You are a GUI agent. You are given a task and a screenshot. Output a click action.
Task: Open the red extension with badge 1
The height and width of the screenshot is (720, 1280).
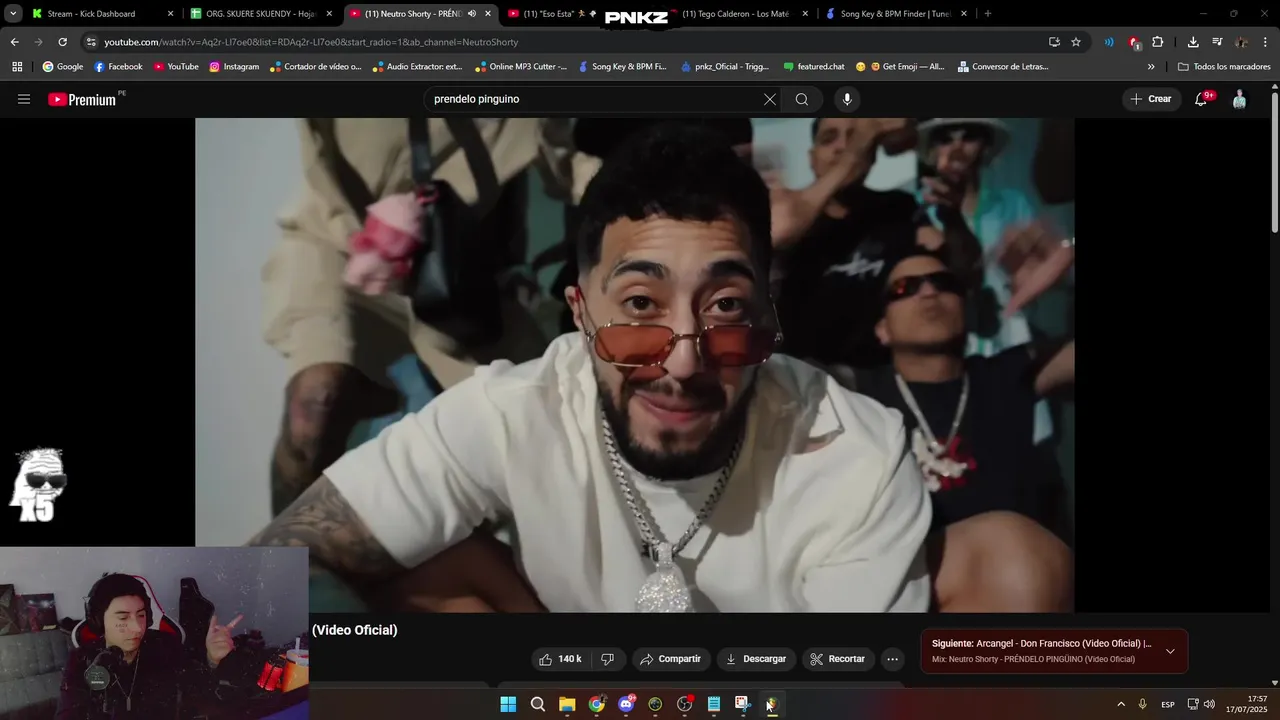(1134, 42)
